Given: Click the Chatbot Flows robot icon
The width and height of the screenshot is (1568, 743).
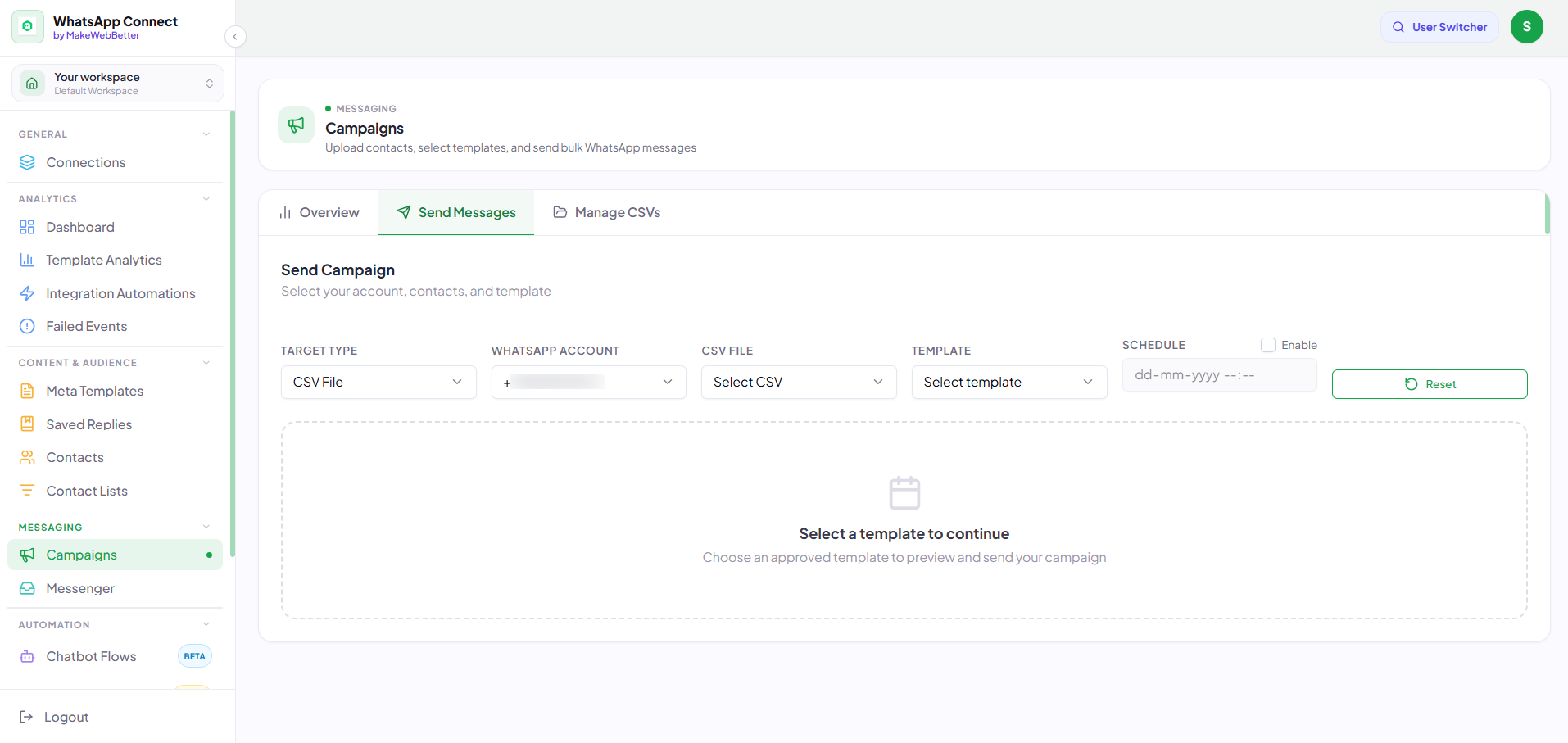Looking at the screenshot, I should click(27, 656).
